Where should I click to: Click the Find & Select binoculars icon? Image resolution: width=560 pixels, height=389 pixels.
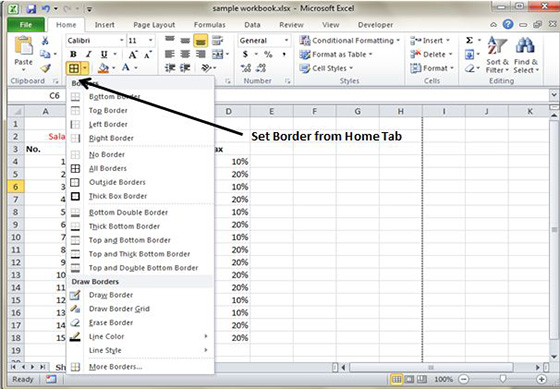point(525,55)
